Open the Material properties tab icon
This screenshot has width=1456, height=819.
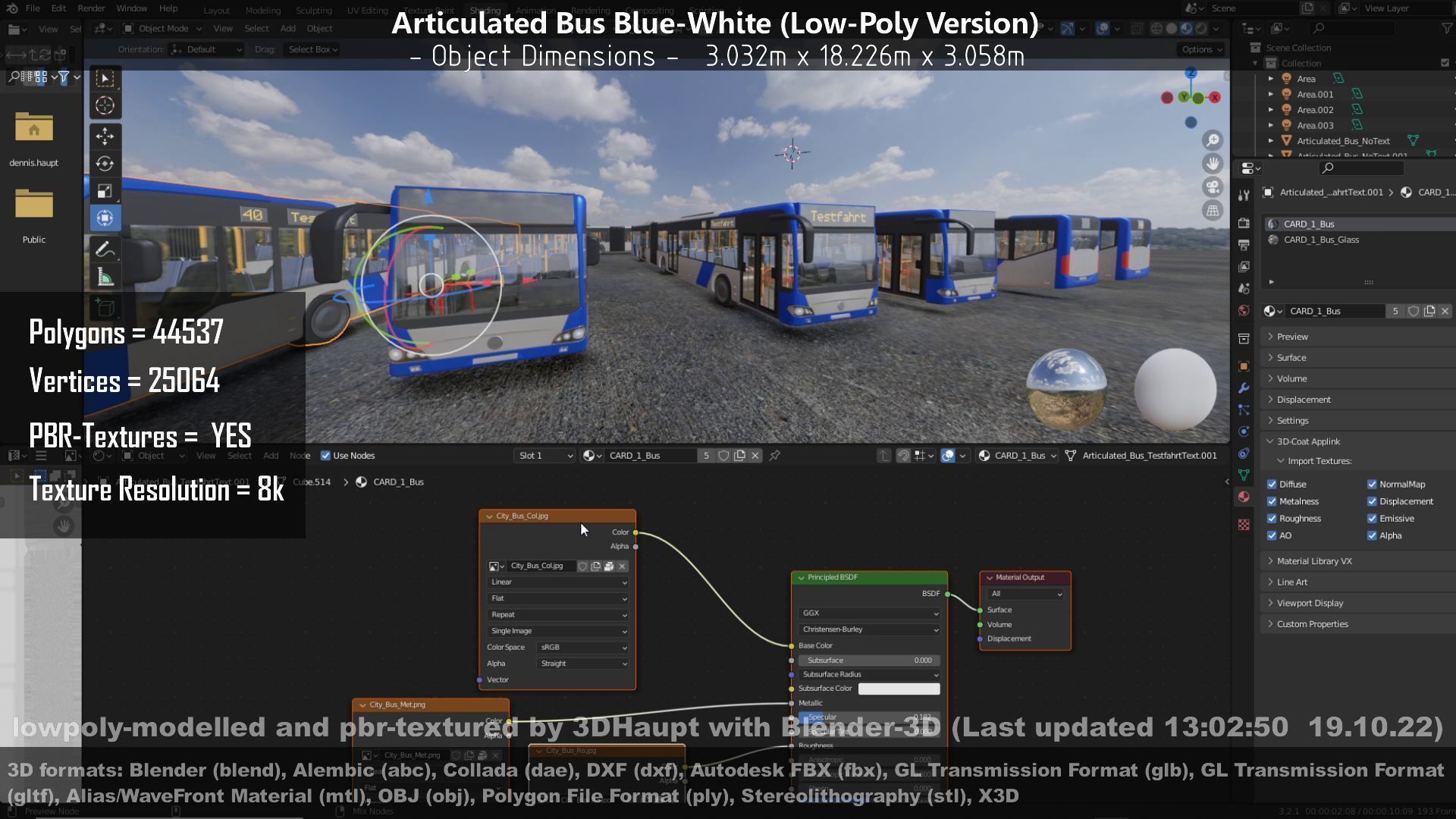[1244, 497]
